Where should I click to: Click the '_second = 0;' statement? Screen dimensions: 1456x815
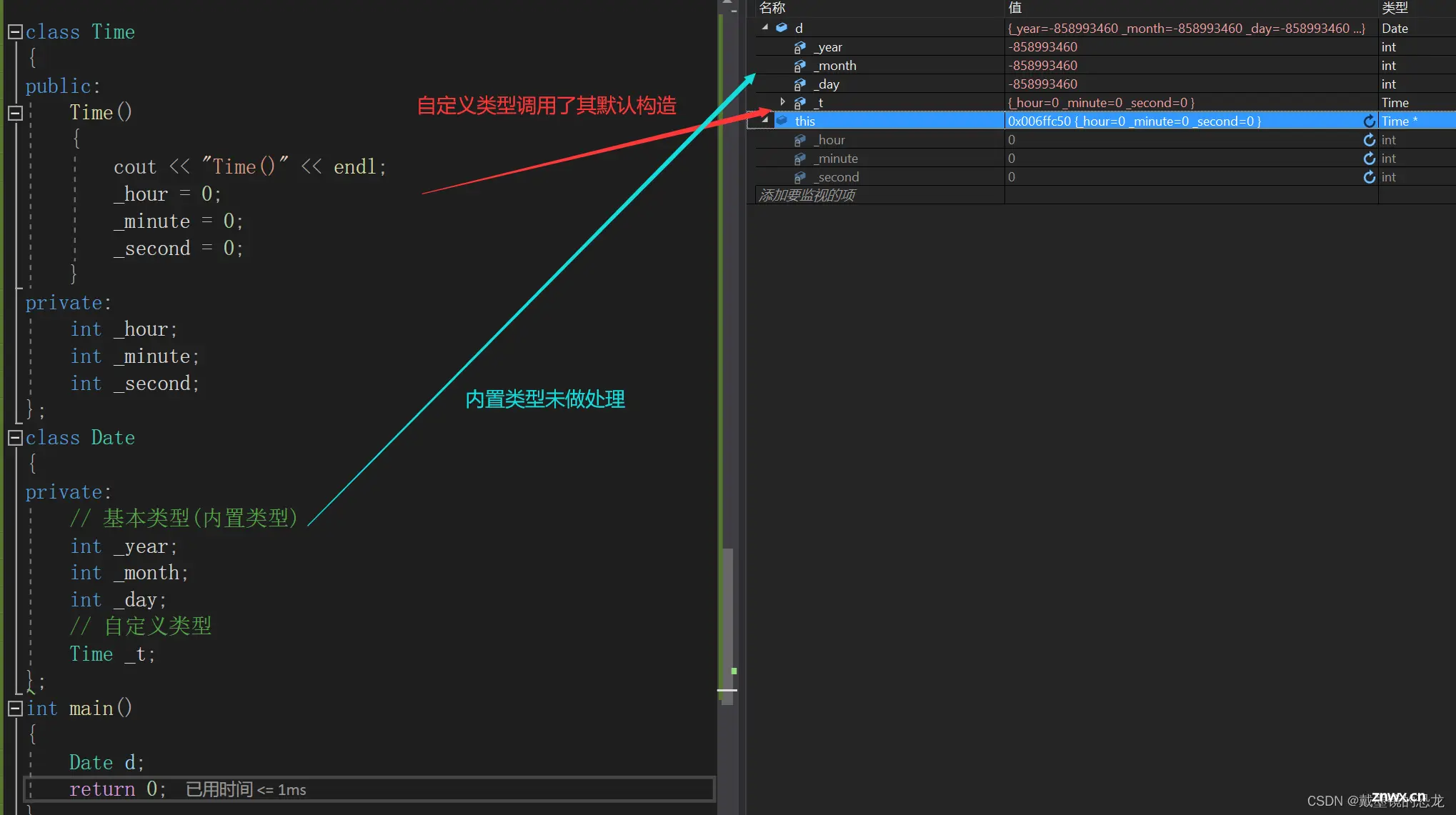tap(179, 249)
